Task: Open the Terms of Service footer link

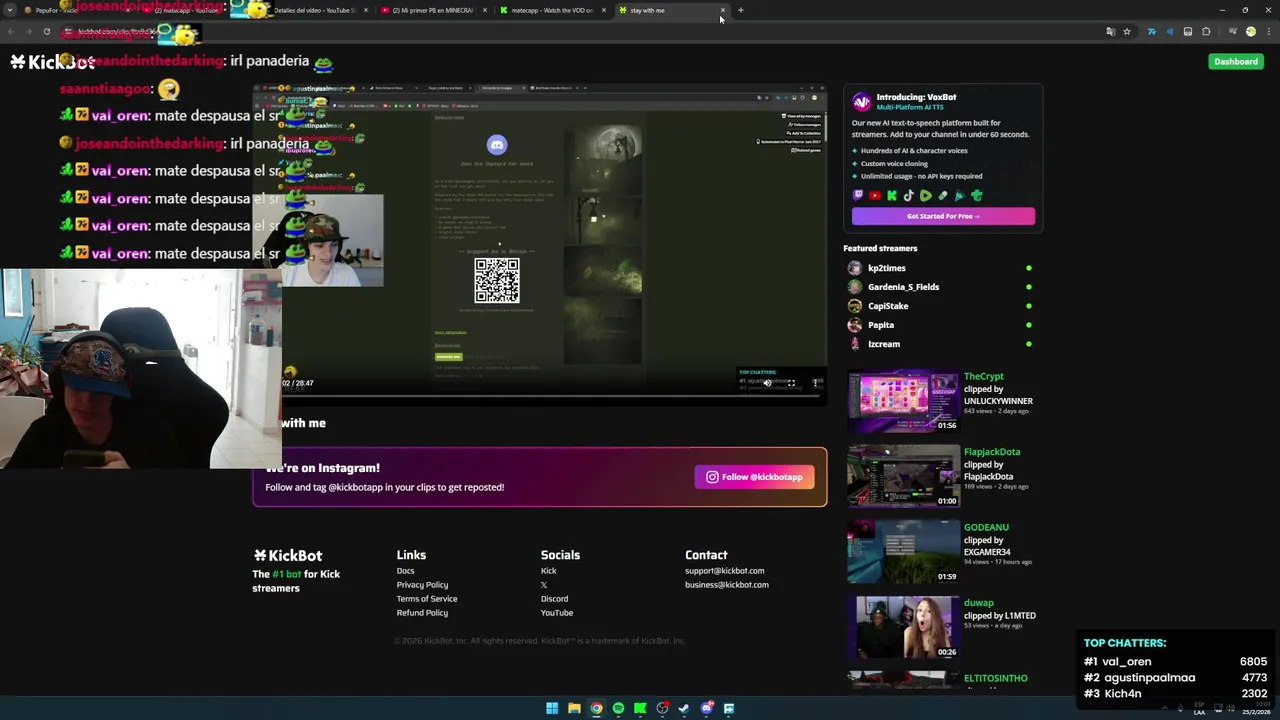Action: click(x=427, y=599)
